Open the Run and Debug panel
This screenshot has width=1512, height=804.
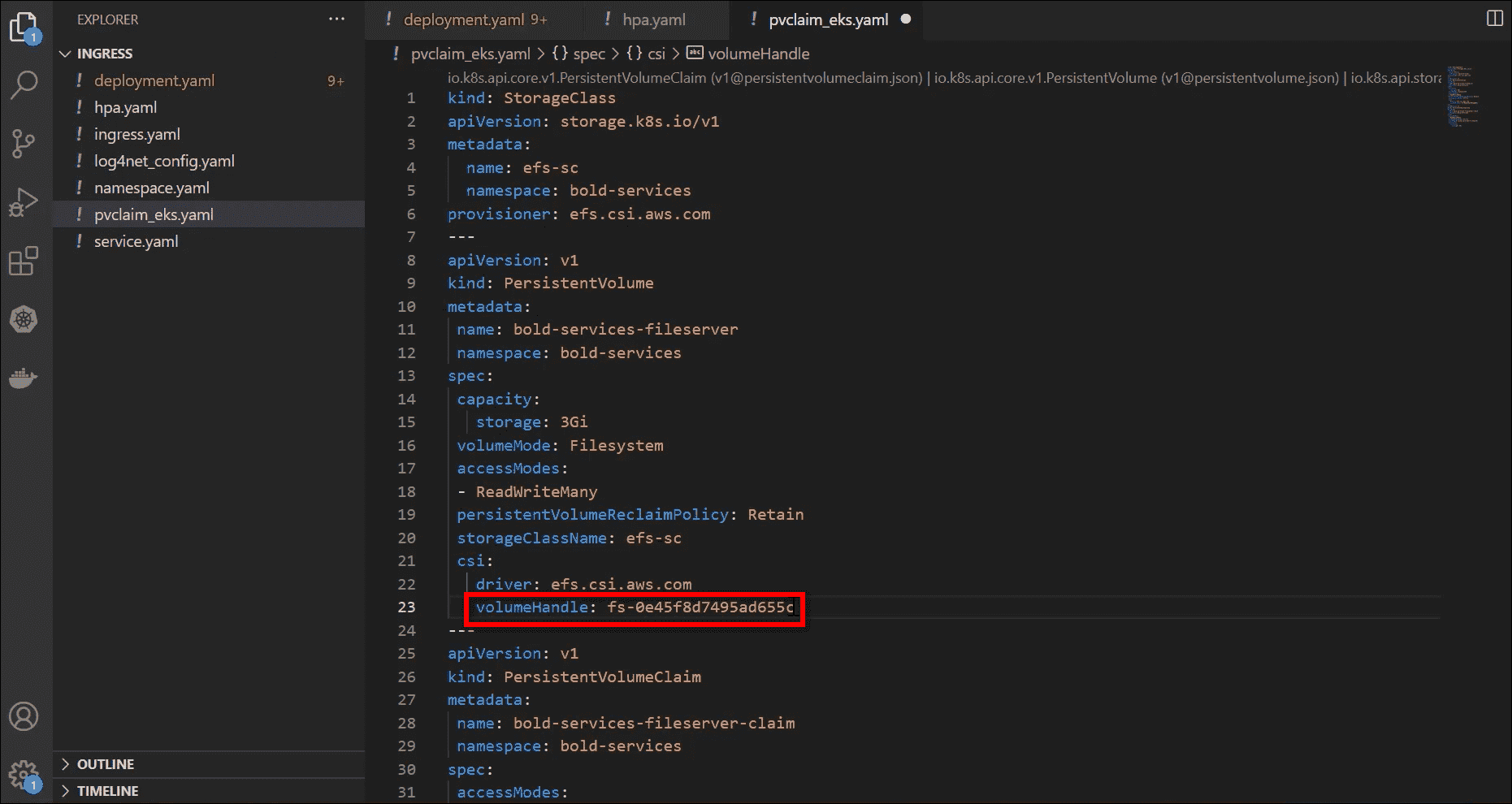point(24,202)
